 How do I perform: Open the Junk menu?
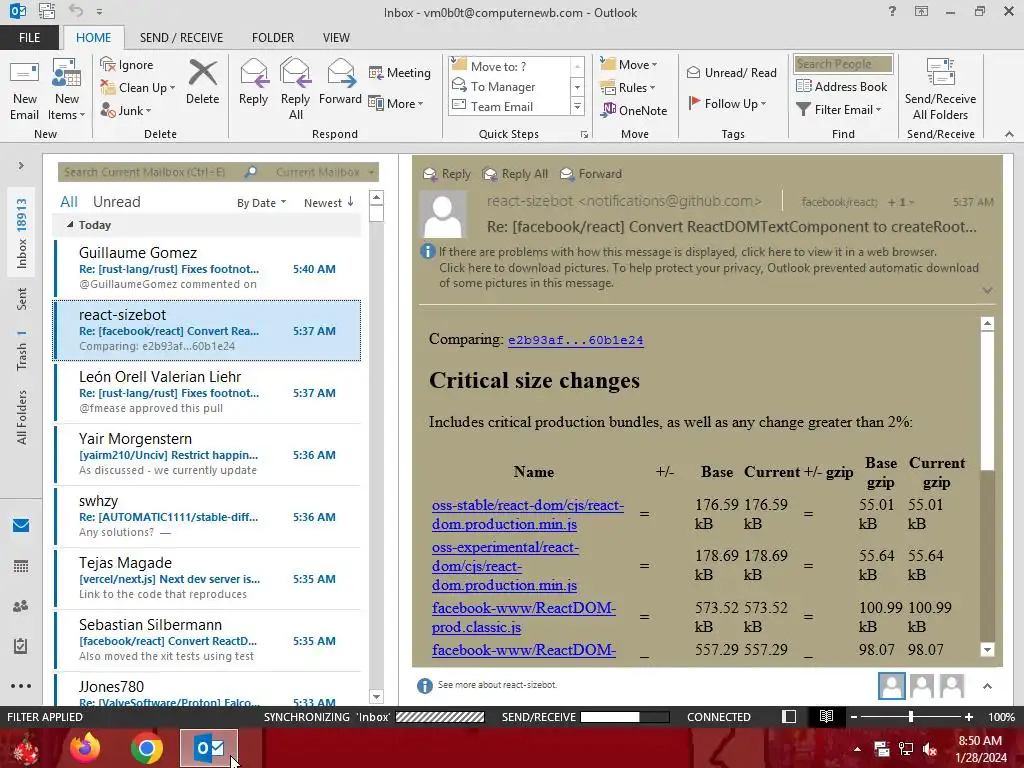126,110
